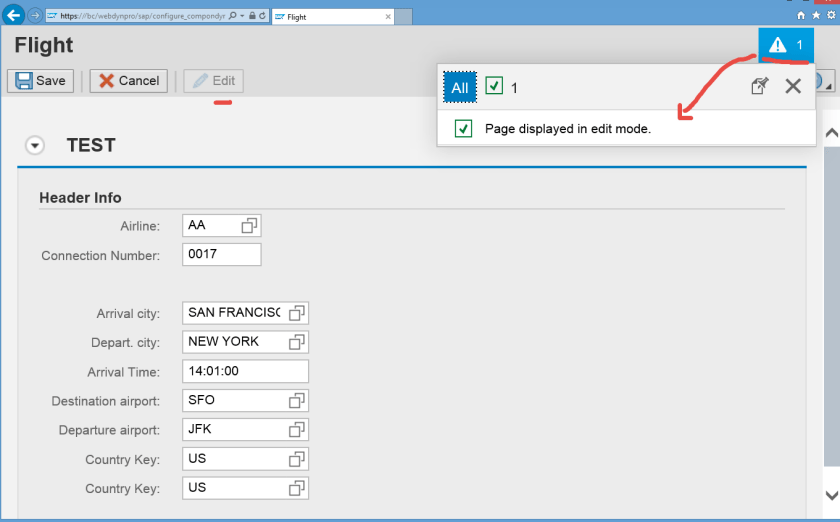
Task: Click the browser Home icon
Action: (801, 15)
